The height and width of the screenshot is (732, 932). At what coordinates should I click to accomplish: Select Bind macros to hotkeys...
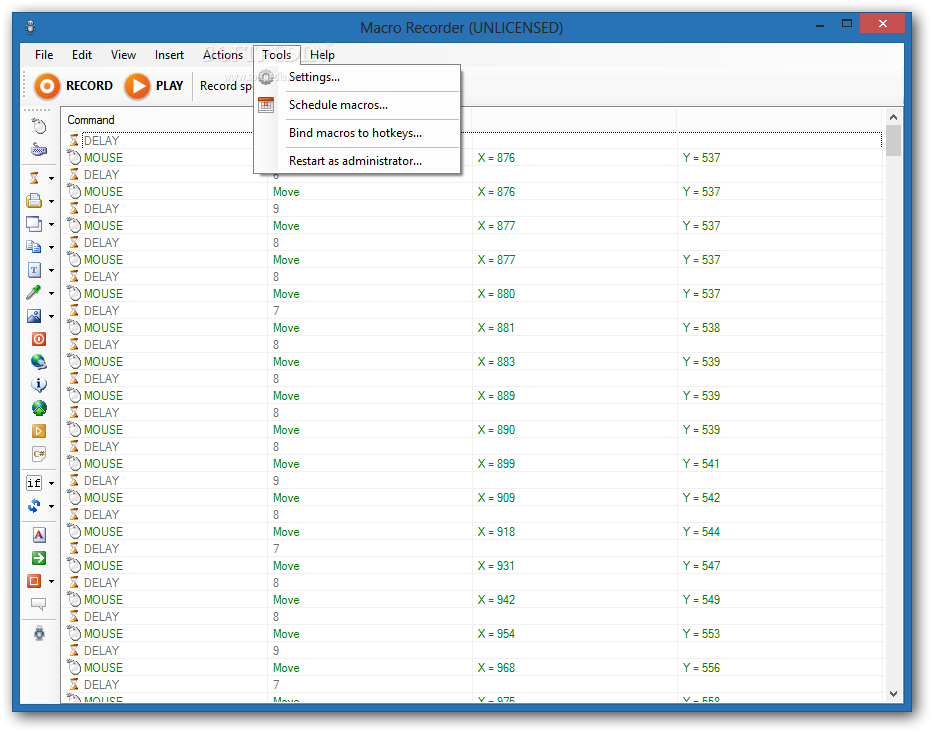tap(357, 133)
